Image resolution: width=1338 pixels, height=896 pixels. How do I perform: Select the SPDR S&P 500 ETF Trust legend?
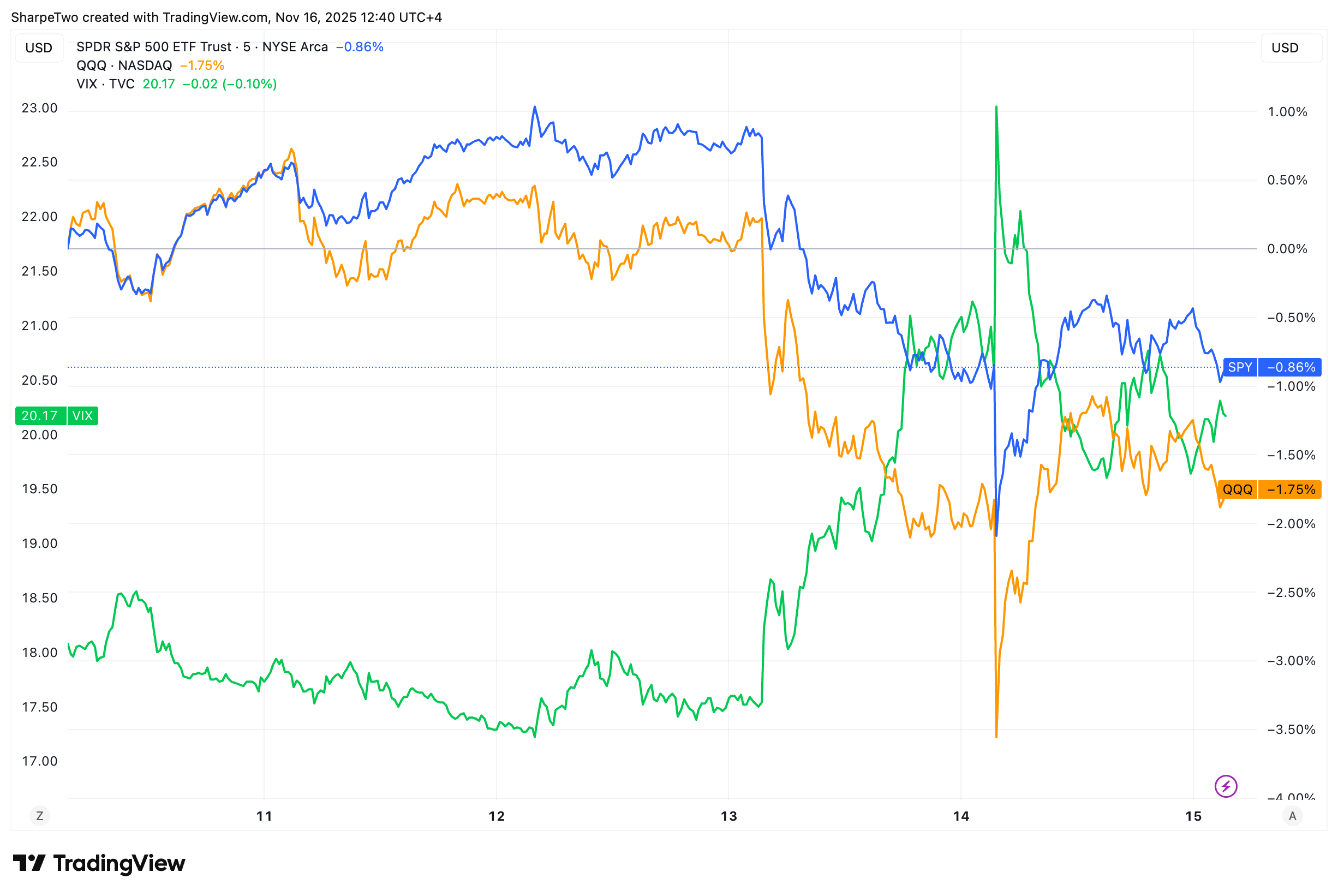coord(202,47)
